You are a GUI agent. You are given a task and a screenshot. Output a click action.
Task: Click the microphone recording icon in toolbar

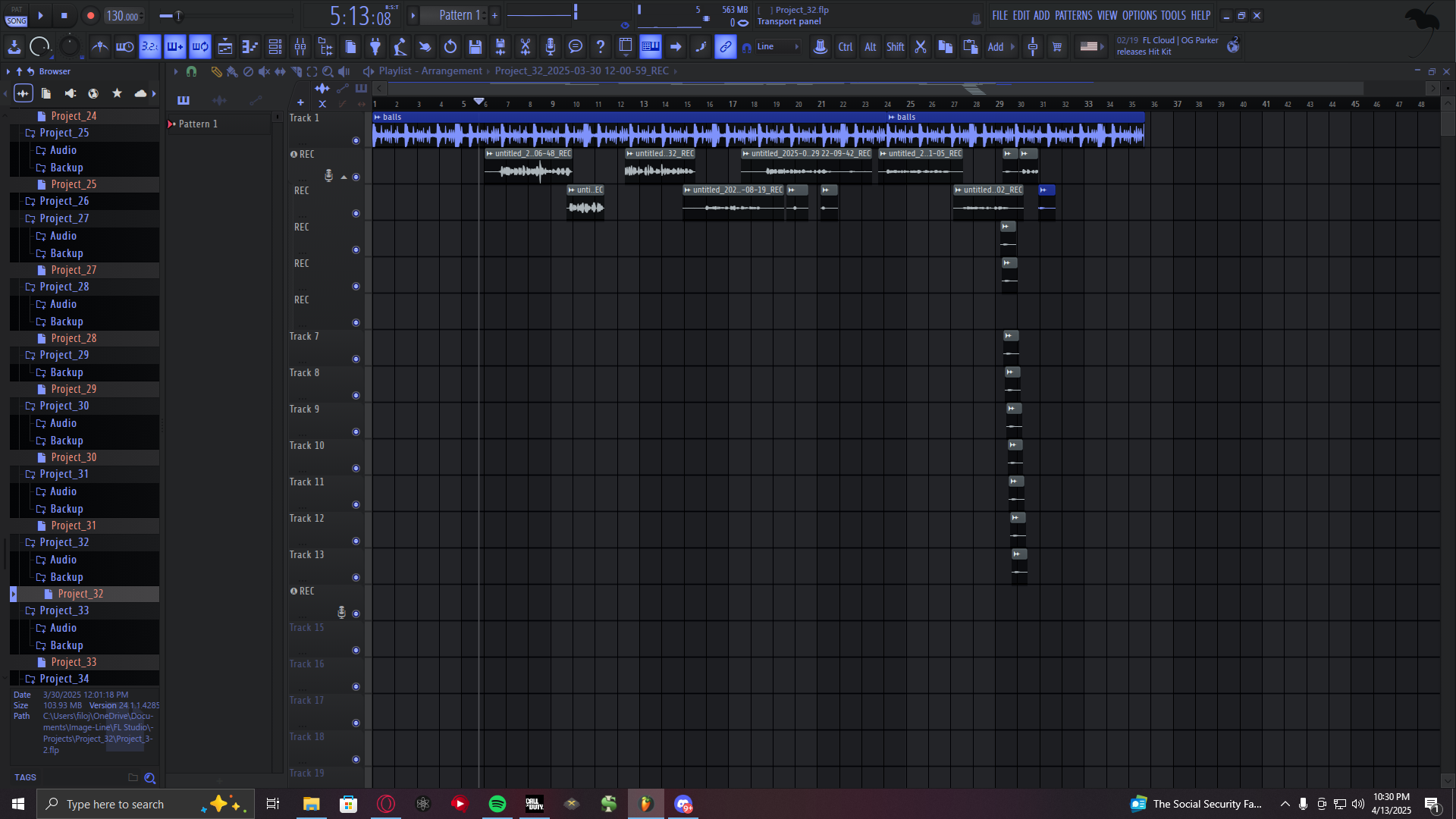551,47
